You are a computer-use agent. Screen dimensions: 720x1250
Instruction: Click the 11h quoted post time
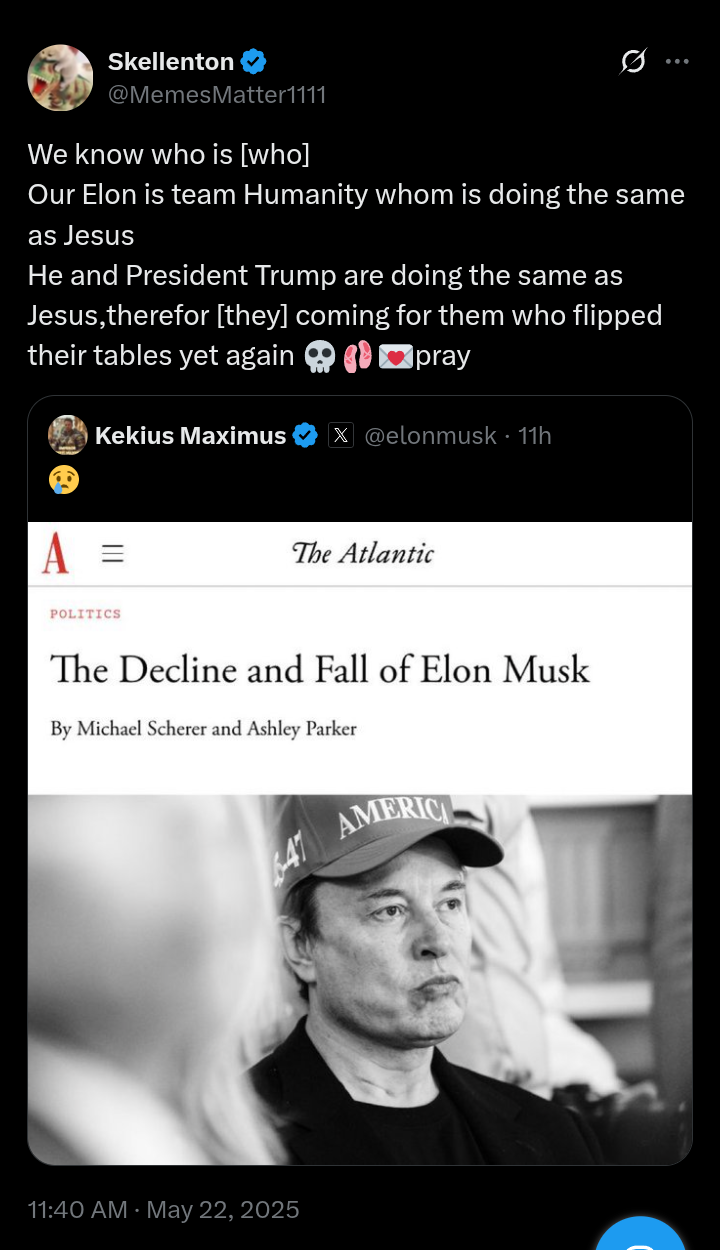(535, 436)
